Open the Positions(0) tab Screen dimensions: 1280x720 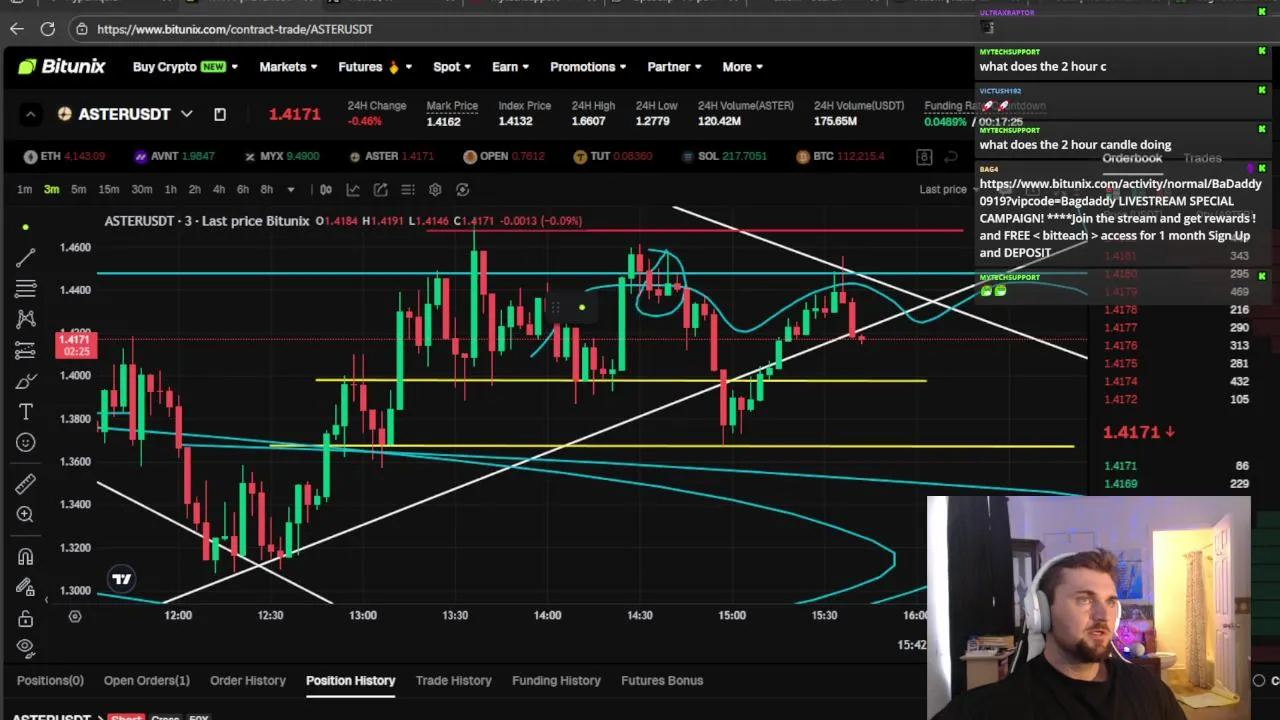pyautogui.click(x=50, y=680)
